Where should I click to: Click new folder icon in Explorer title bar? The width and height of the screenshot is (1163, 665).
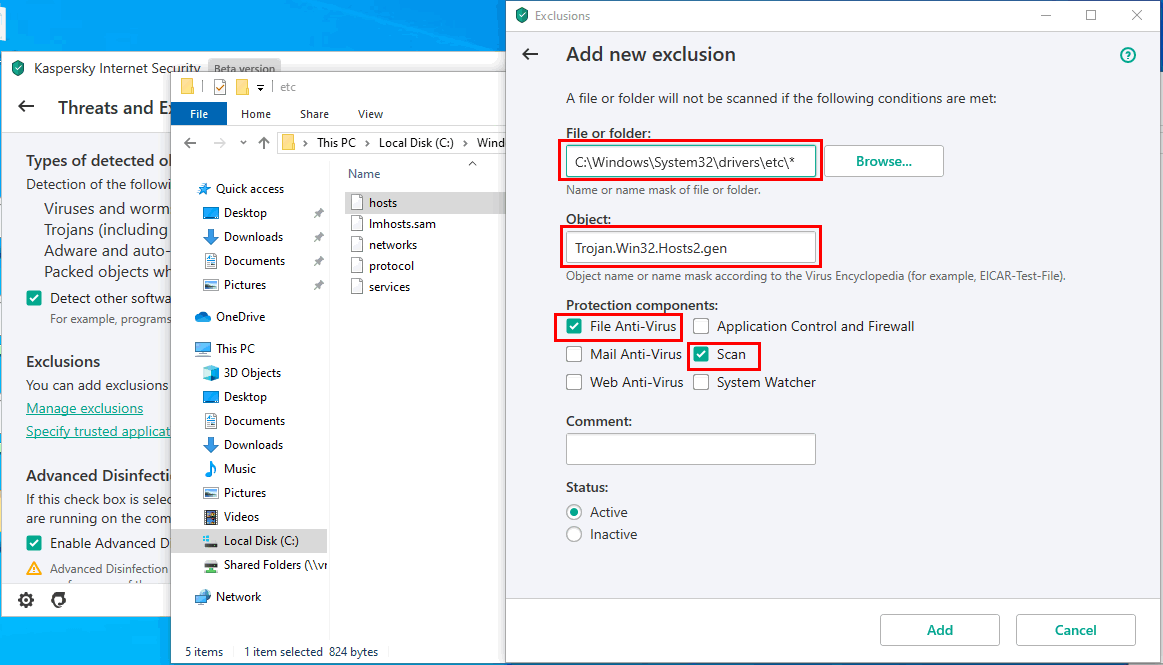[x=242, y=87]
